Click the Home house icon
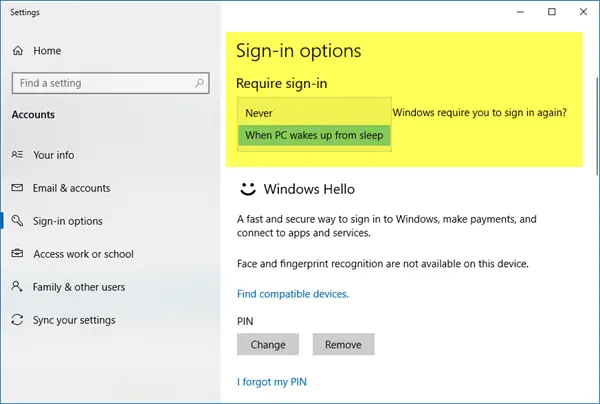 coord(18,50)
